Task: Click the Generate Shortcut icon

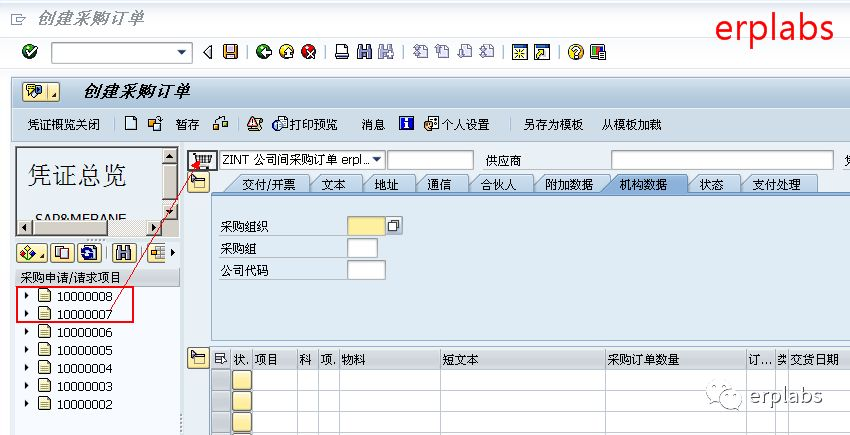Action: [542, 52]
